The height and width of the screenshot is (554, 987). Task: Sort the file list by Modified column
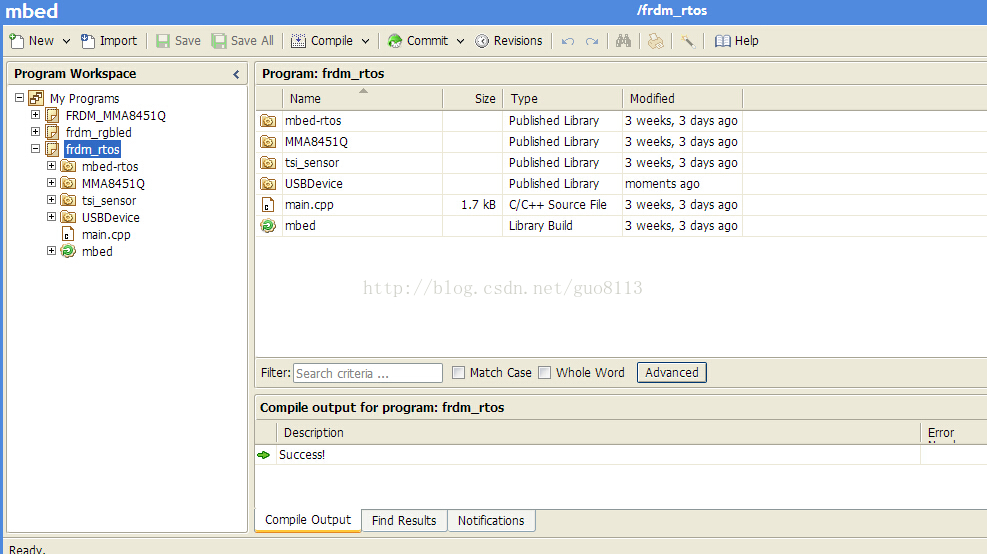pos(682,99)
